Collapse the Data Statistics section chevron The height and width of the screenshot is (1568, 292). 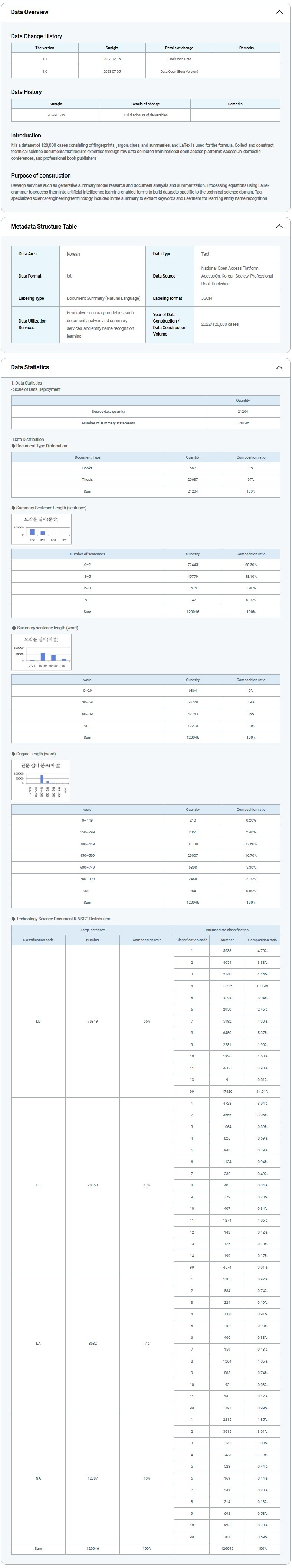279,367
